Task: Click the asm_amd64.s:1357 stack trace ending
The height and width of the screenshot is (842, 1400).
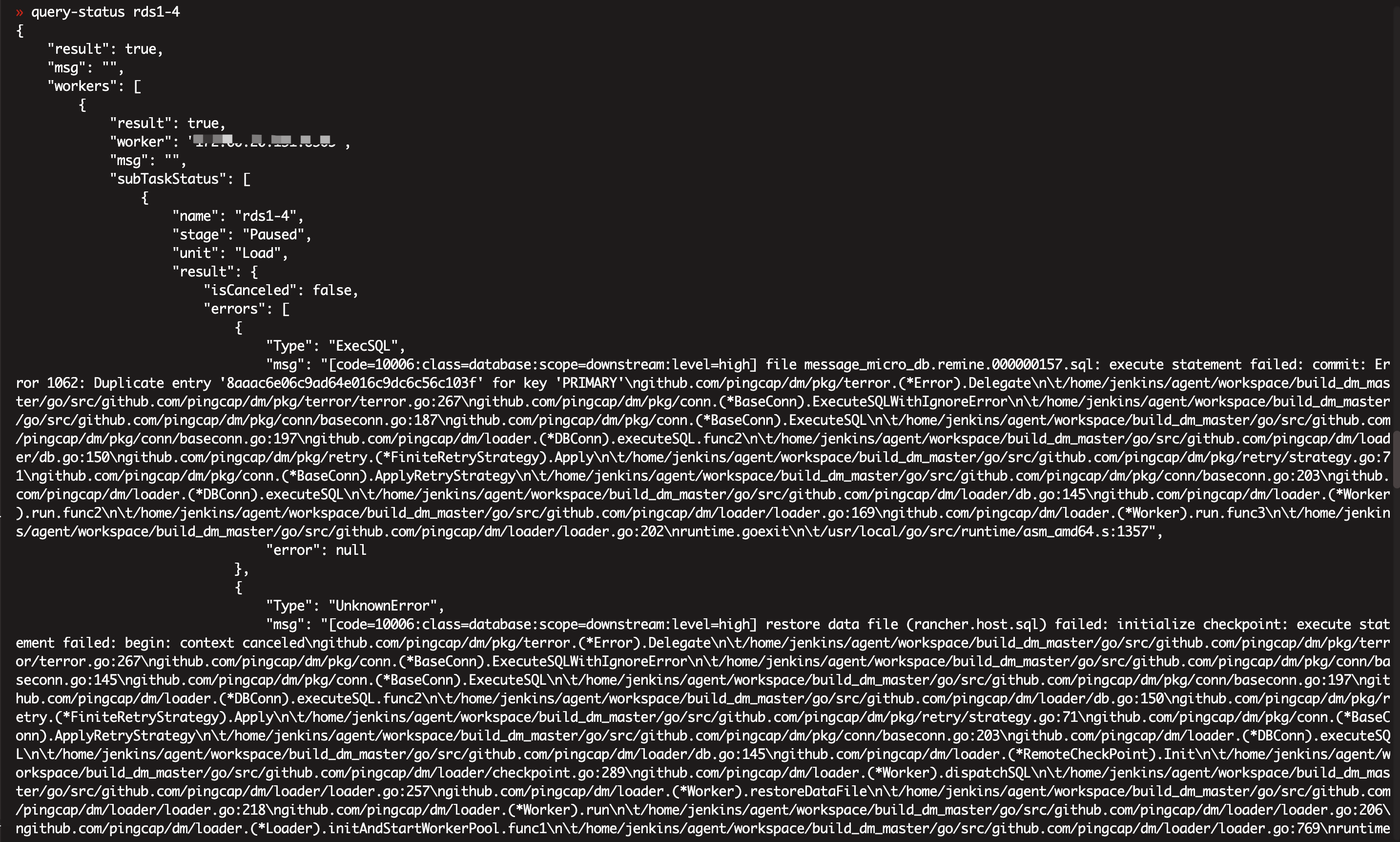Action: point(1086,532)
